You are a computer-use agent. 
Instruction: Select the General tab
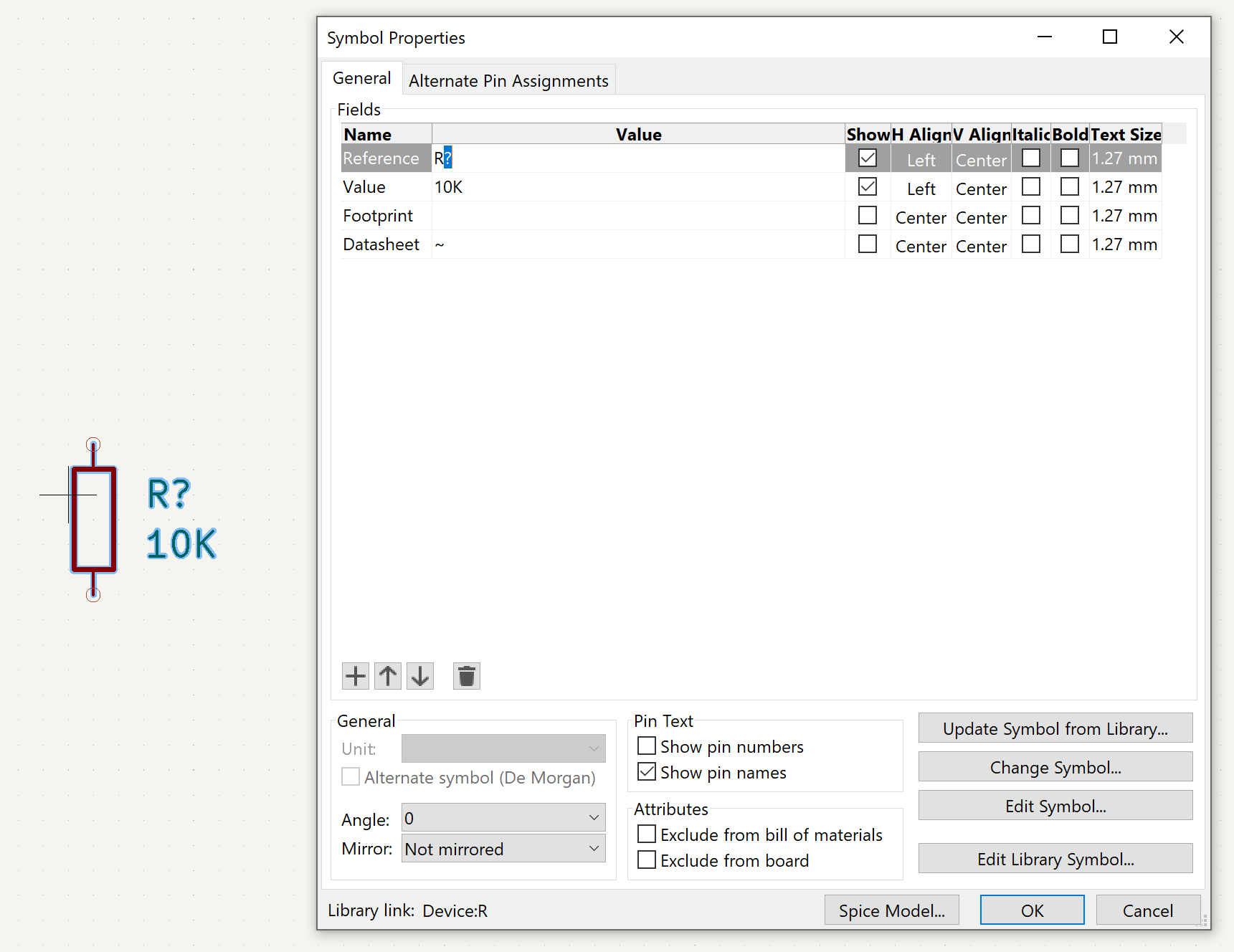(362, 77)
